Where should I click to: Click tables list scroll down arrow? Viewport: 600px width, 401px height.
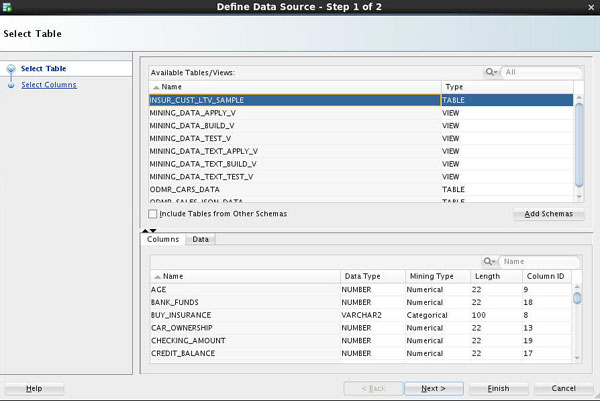pos(579,197)
